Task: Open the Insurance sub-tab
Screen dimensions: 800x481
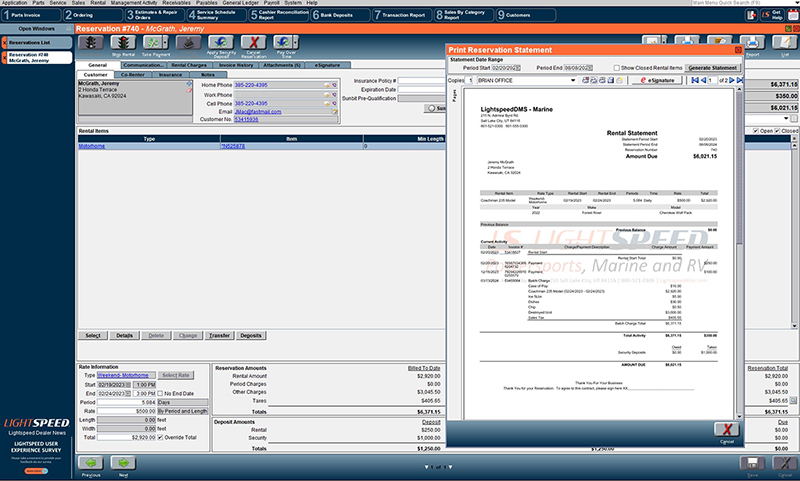Action: pyautogui.click(x=170, y=75)
